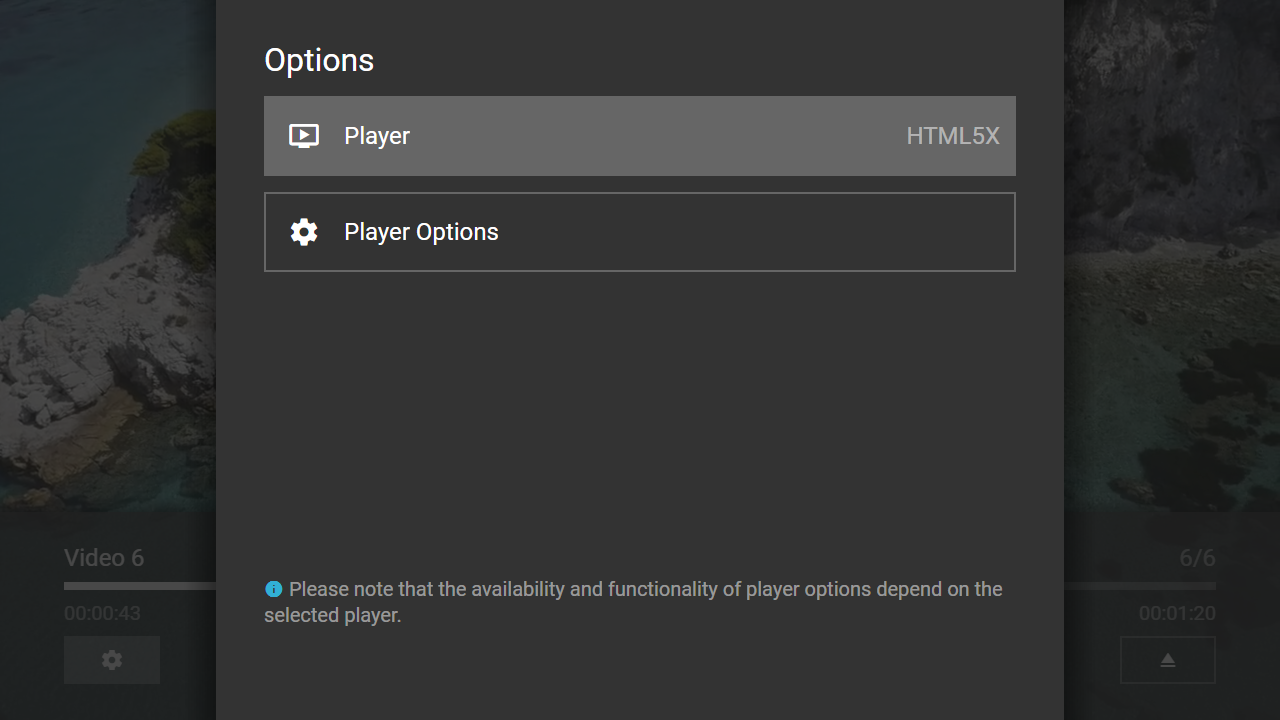Click the 00:00:43 elapsed time
The image size is (1280, 720).
point(102,614)
